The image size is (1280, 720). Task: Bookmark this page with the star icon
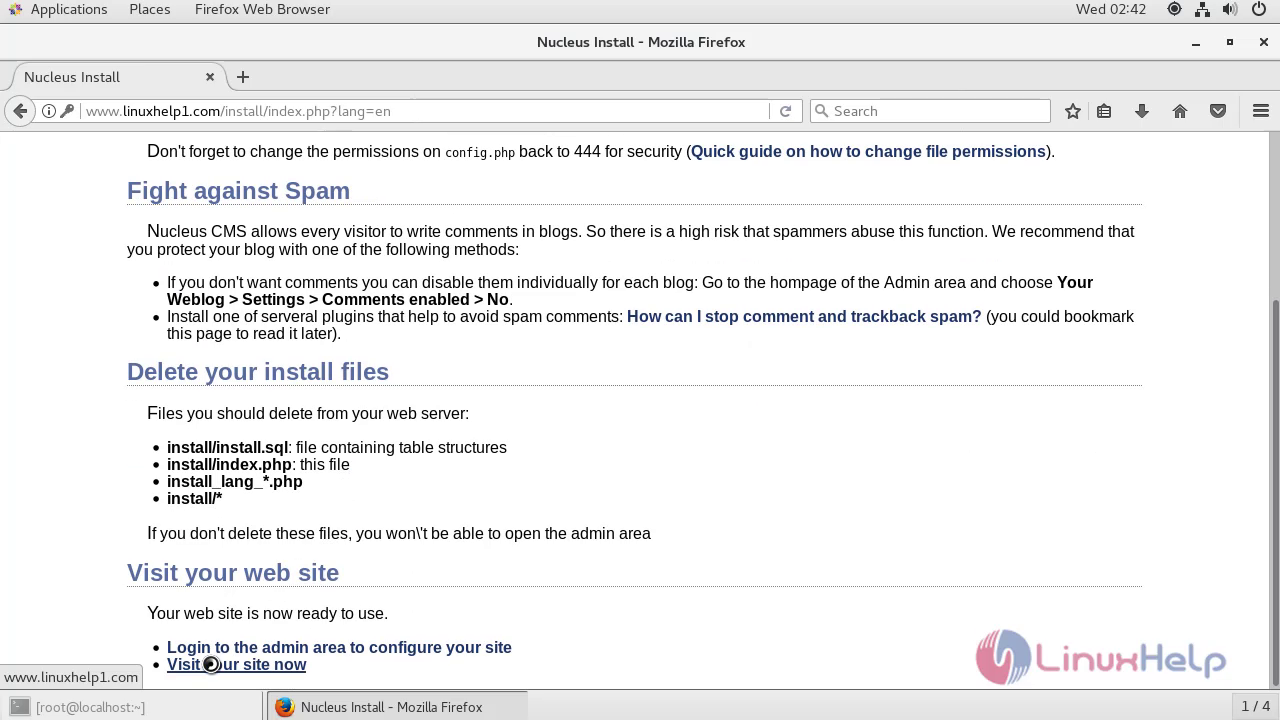pos(1073,111)
